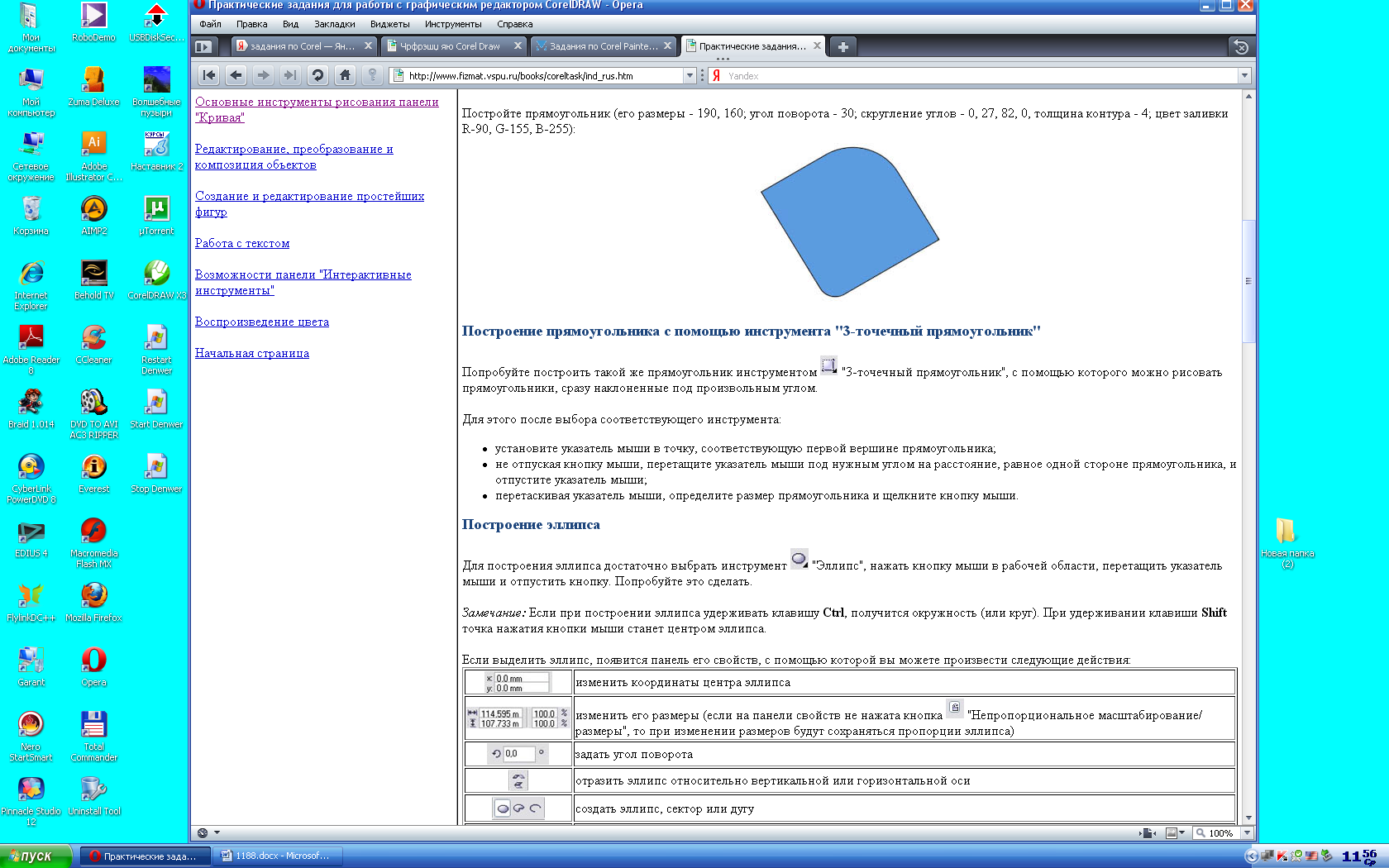Open link 'Работа с текстом'

242,243
